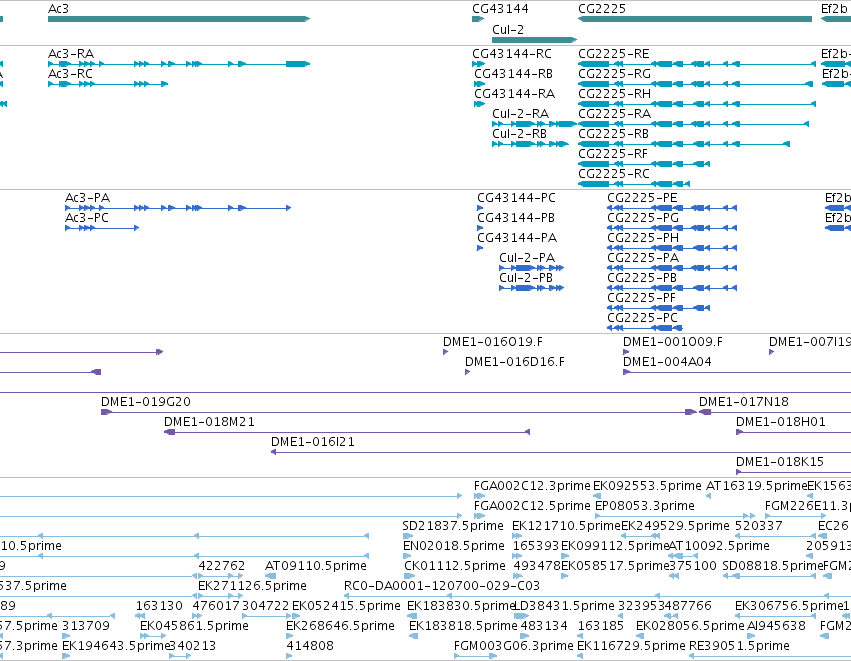Select protein CG2225-PB
Image resolution: width=851 pixels, height=661 pixels.
[642, 278]
